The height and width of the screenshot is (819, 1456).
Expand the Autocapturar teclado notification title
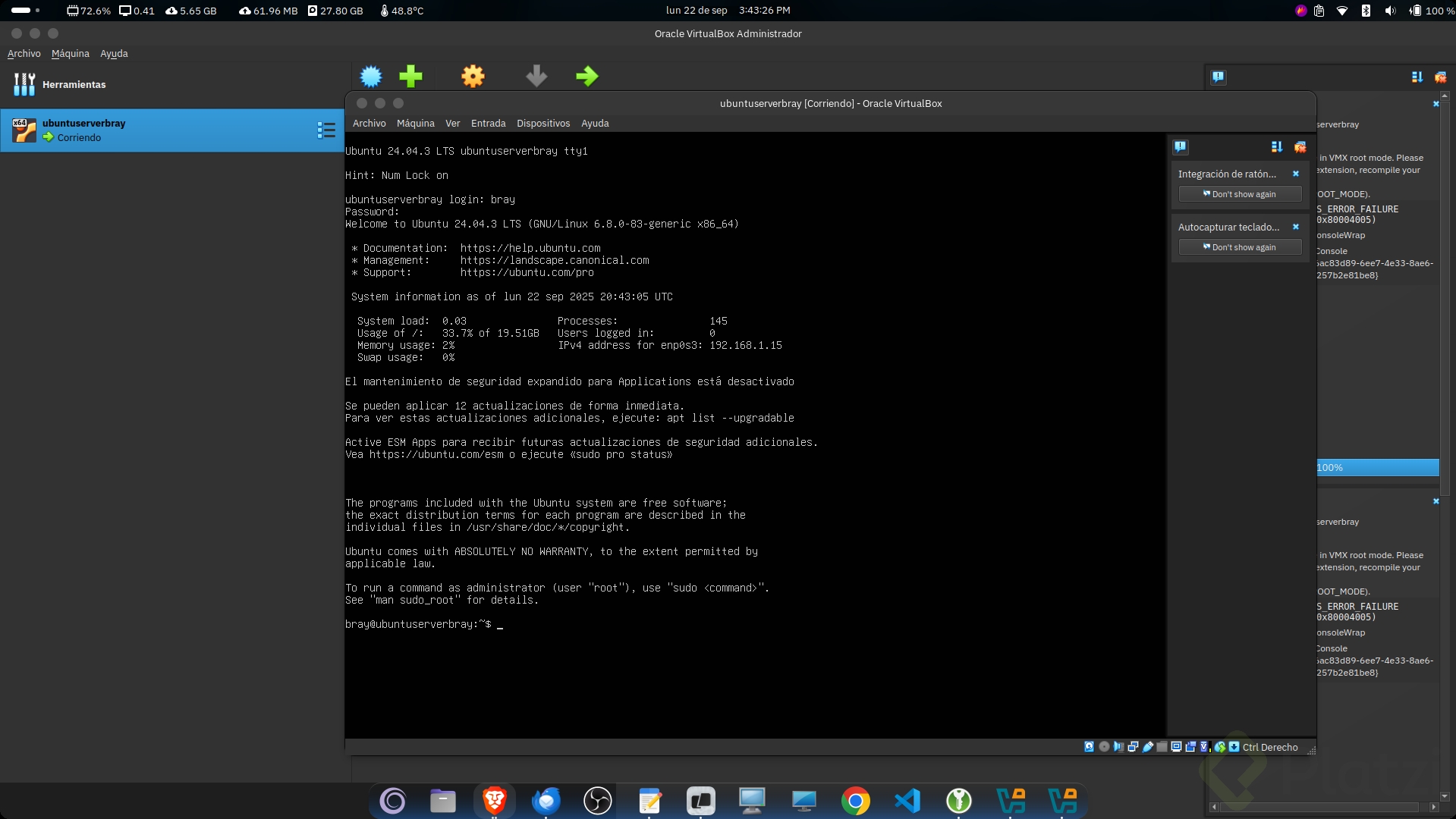click(x=1228, y=227)
